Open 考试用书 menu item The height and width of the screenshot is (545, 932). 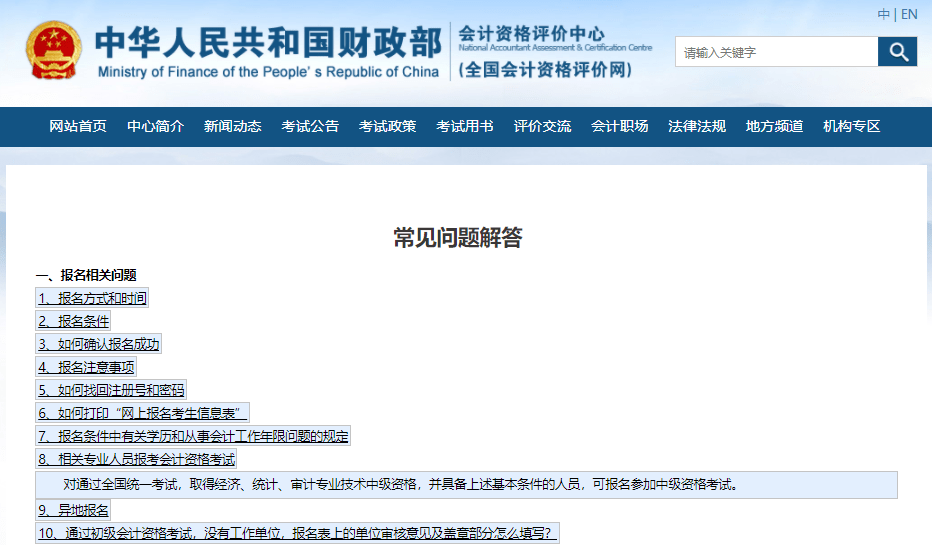464,127
